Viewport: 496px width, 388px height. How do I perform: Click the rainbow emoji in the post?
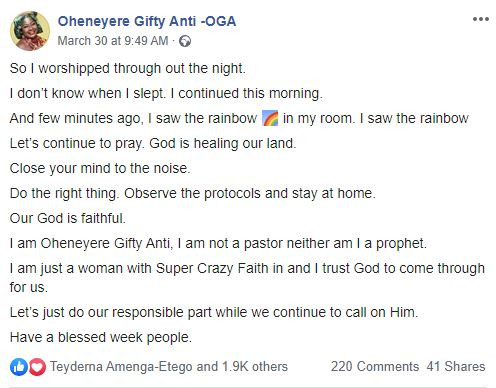tap(270, 118)
